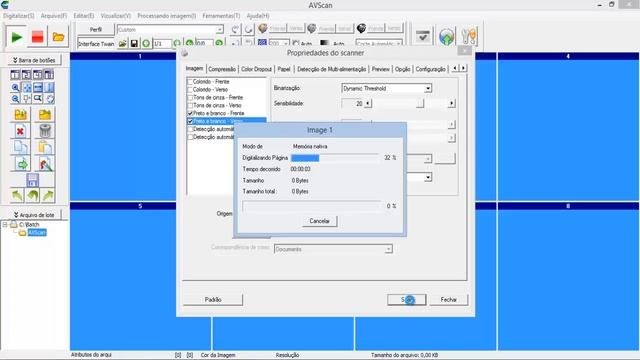Open folder icon in main toolbar
Viewport: 640px width, 360px height.
pyautogui.click(x=58, y=37)
